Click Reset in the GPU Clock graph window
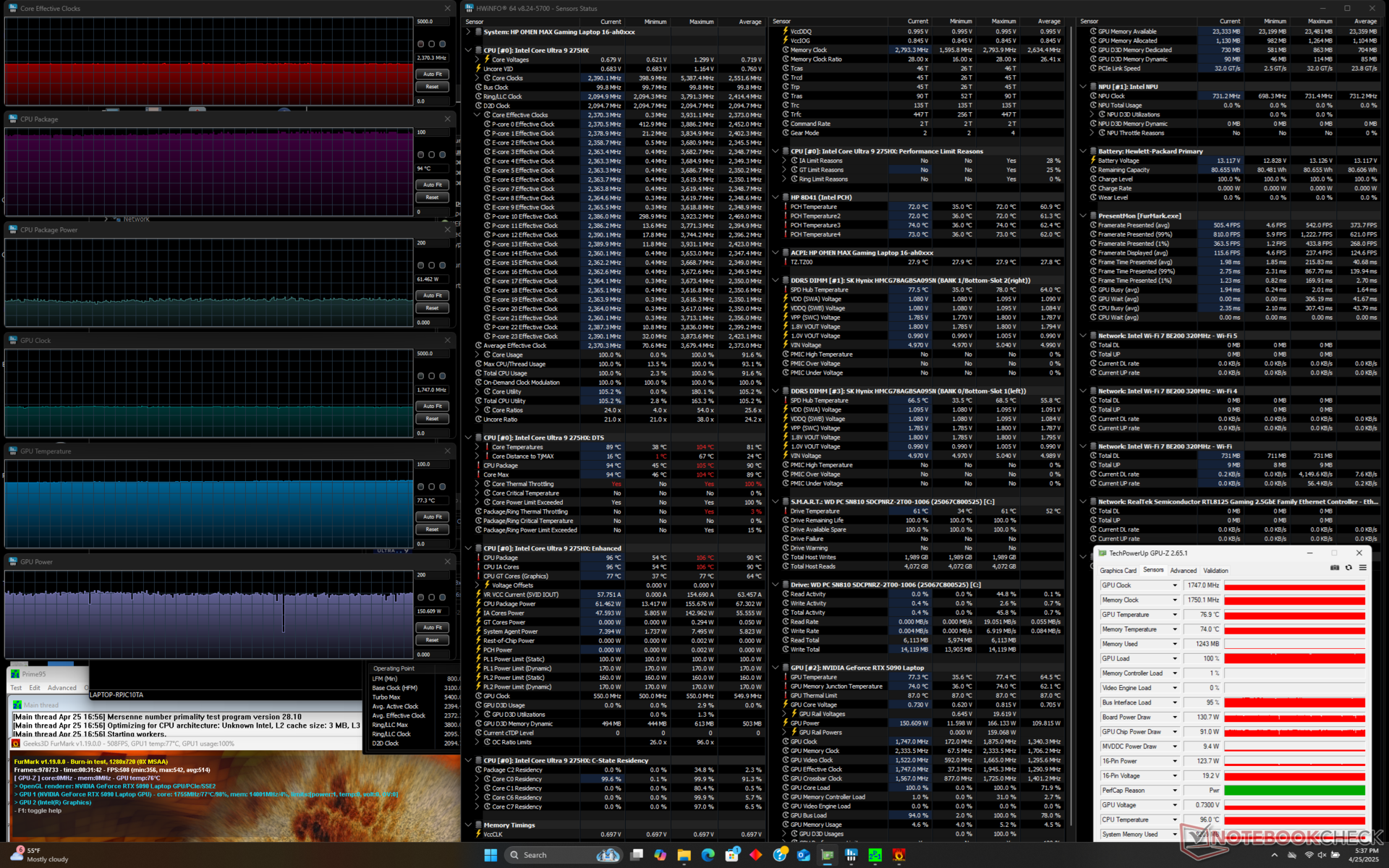 click(x=432, y=419)
